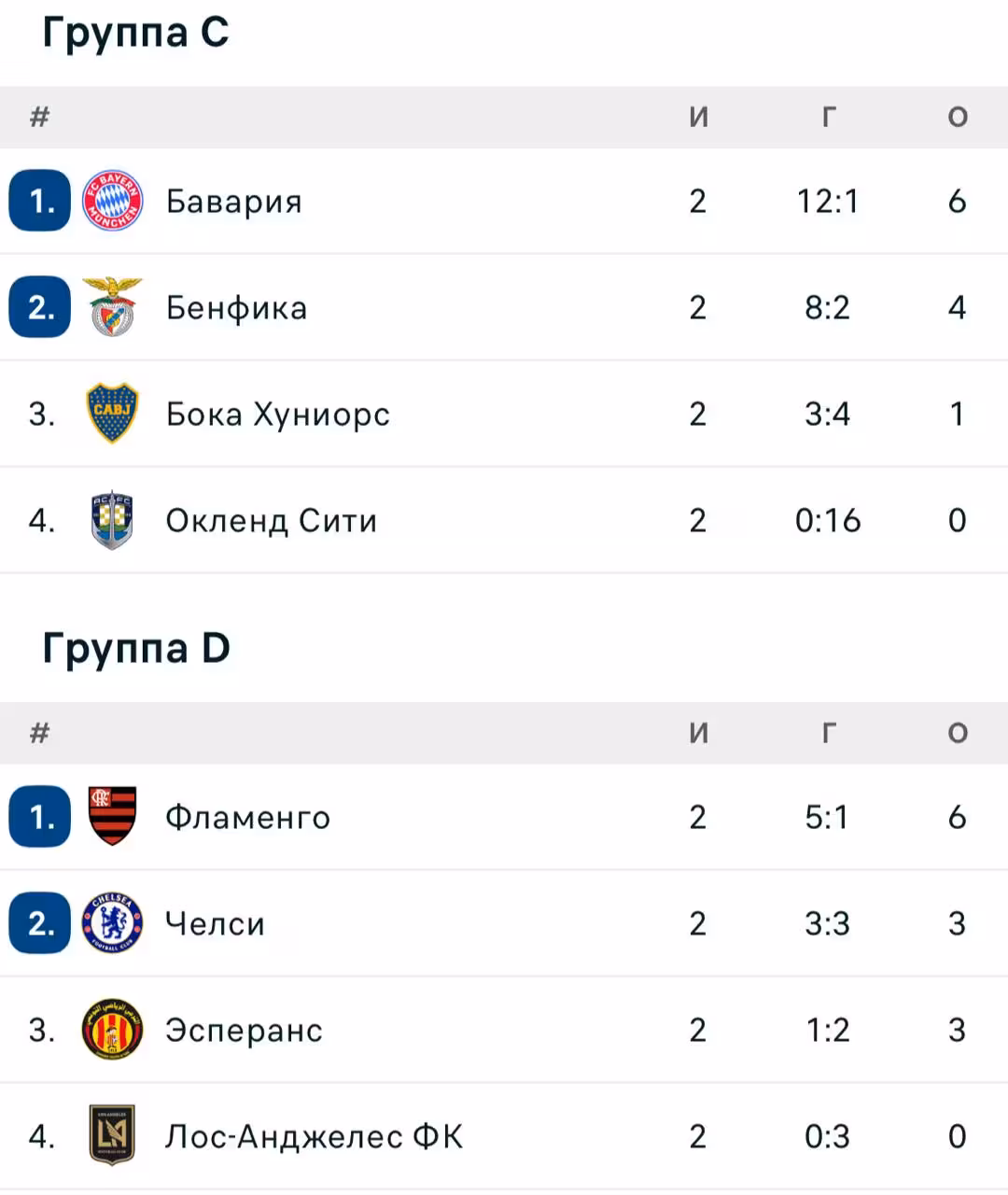The width and height of the screenshot is (1008, 1195).
Task: Click Bayern's 12:1 goals score
Action: pos(828,202)
